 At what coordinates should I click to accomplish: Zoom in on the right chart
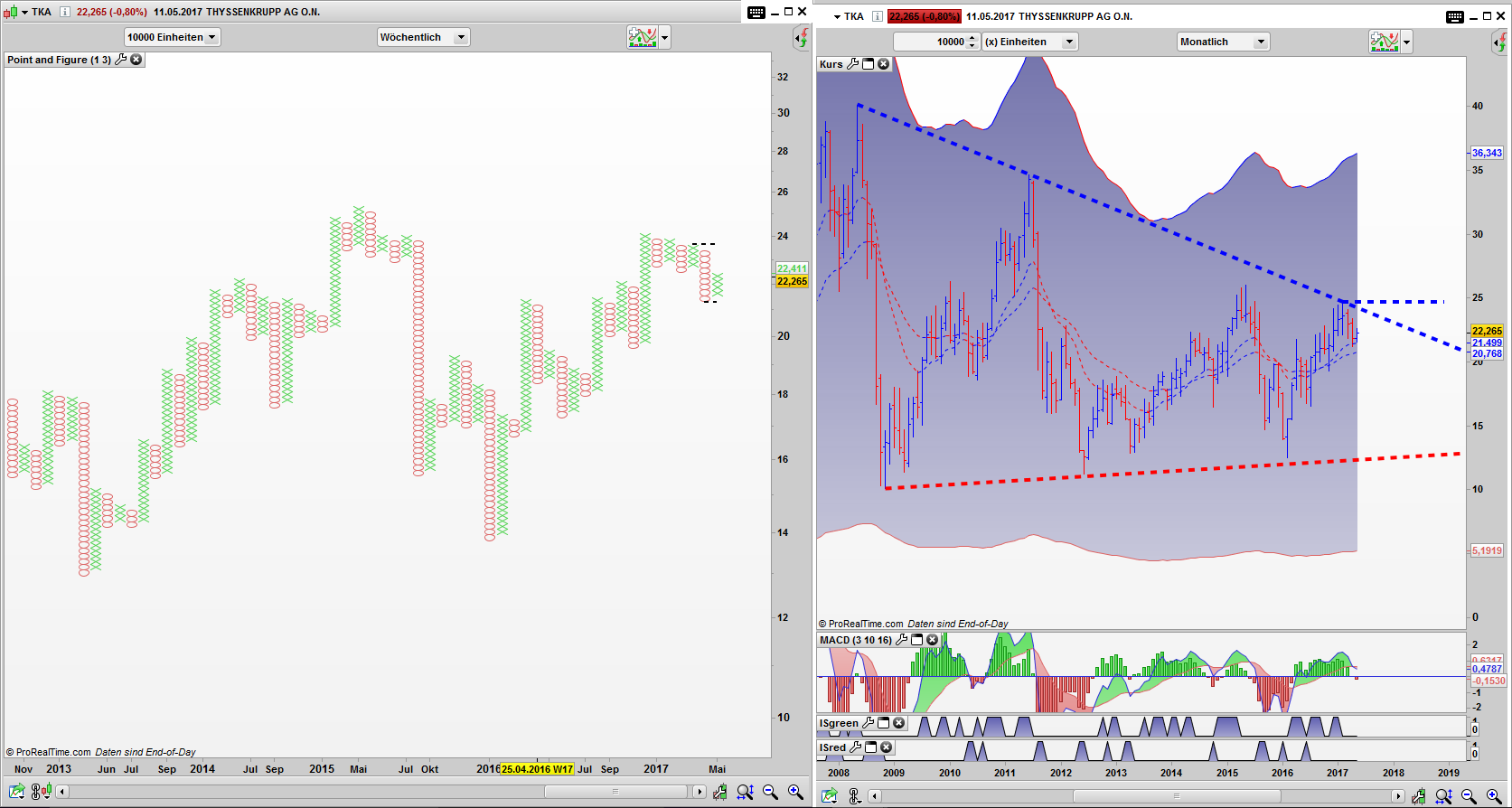[x=1494, y=796]
